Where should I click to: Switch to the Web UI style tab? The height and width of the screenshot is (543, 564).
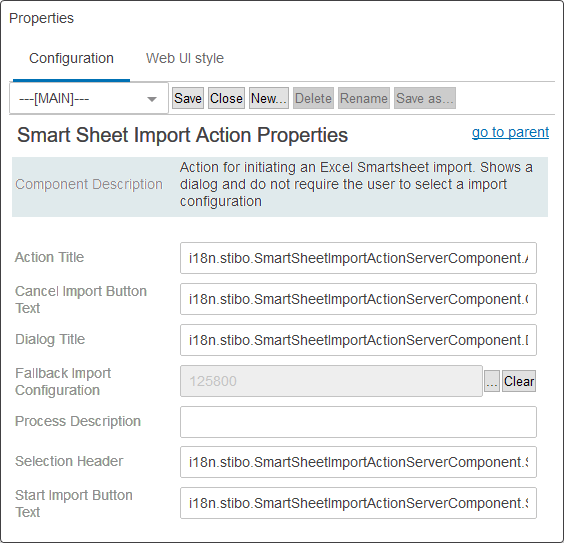pos(185,58)
